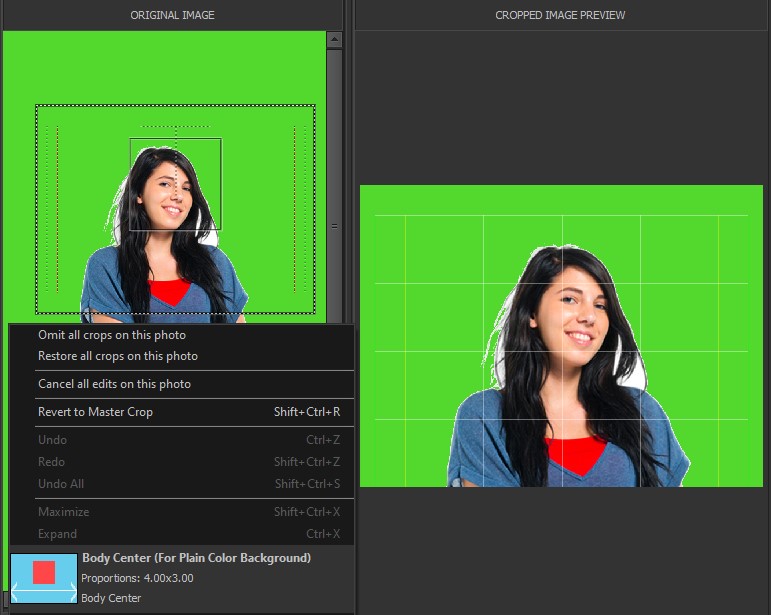The image size is (771, 615).
Task: Click the Expand menu entry
Action: click(57, 534)
